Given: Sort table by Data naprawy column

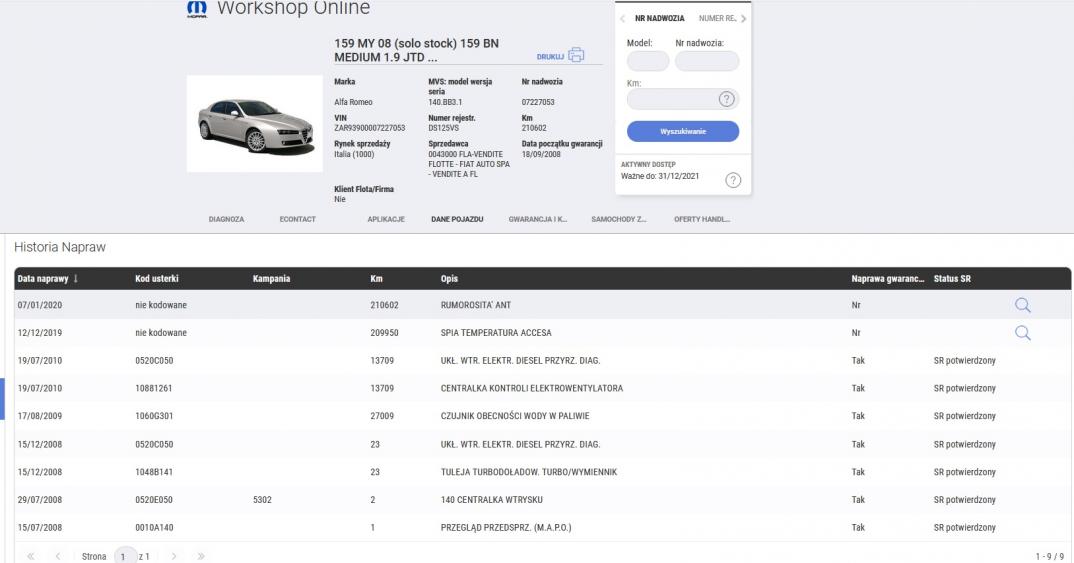Looking at the screenshot, I should click(46, 277).
